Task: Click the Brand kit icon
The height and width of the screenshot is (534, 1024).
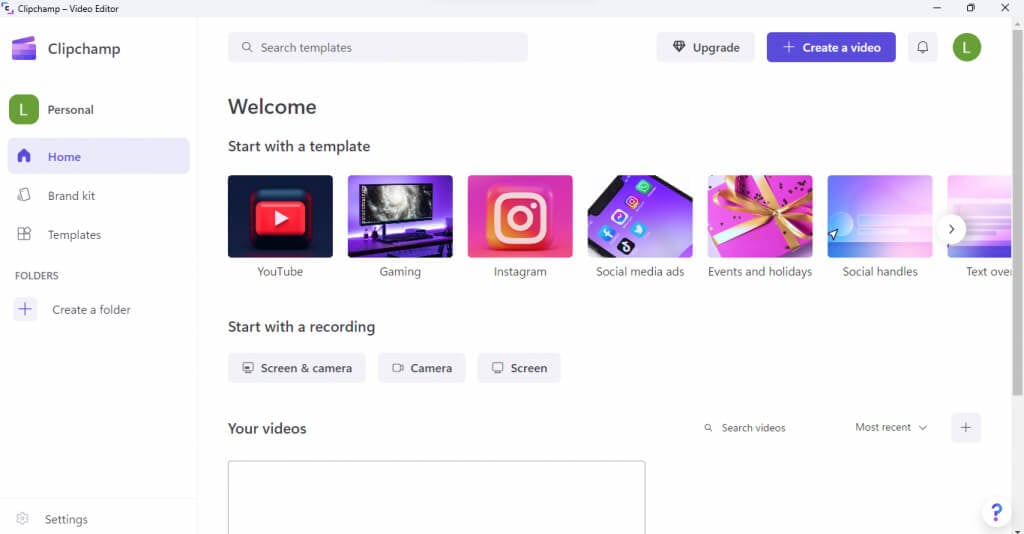Action: pyautogui.click(x=24, y=195)
